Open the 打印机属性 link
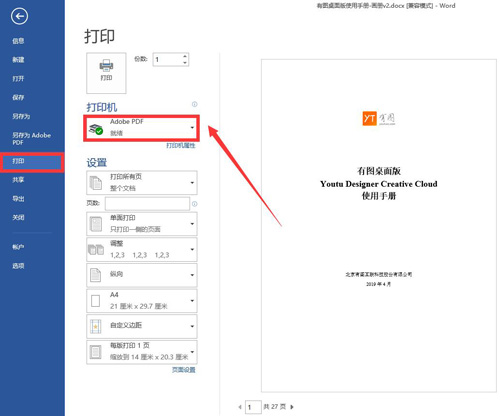Viewport: 500px width, 416px height. [x=181, y=145]
